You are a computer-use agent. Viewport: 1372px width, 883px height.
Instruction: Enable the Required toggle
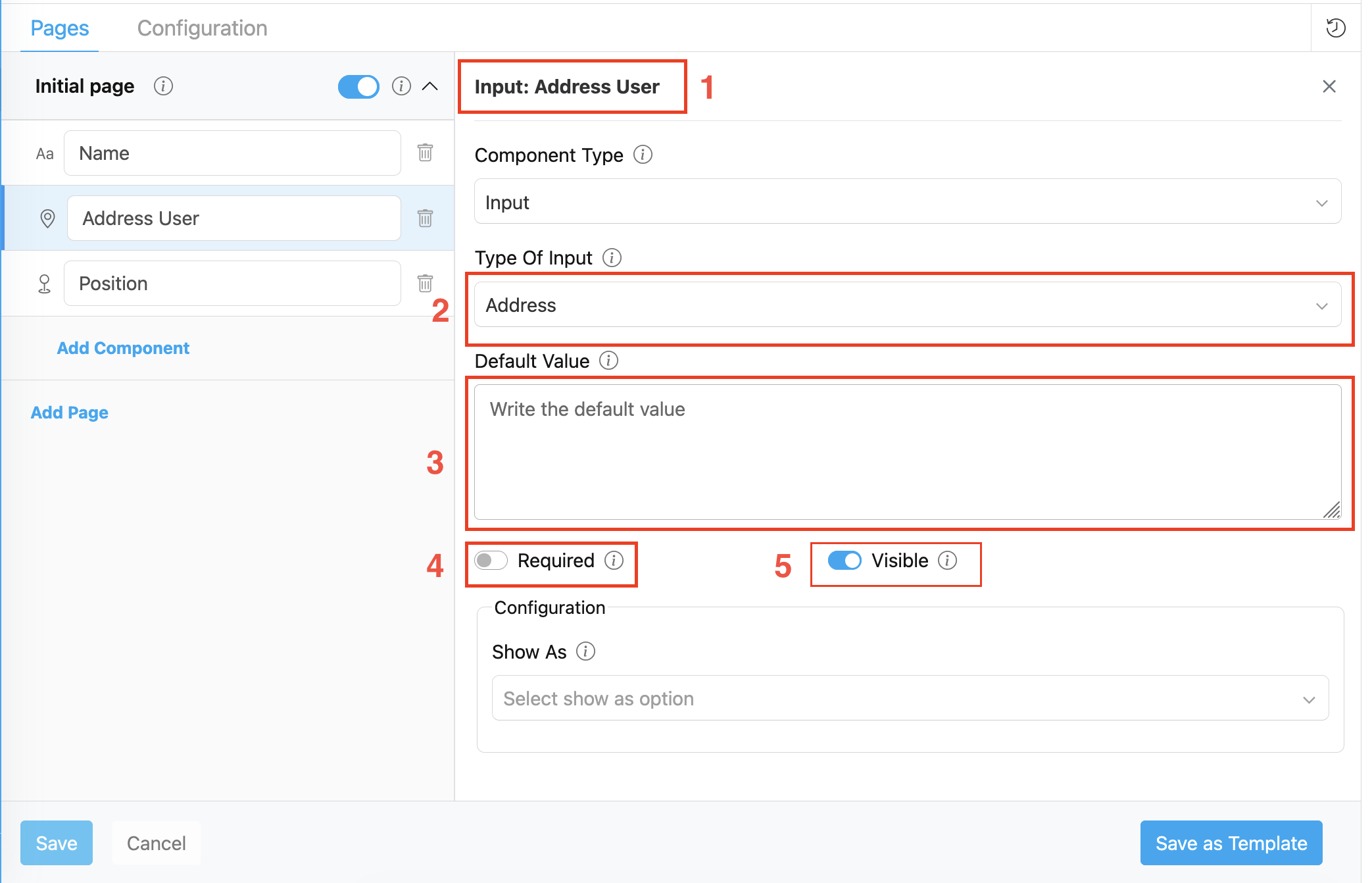[x=491, y=560]
